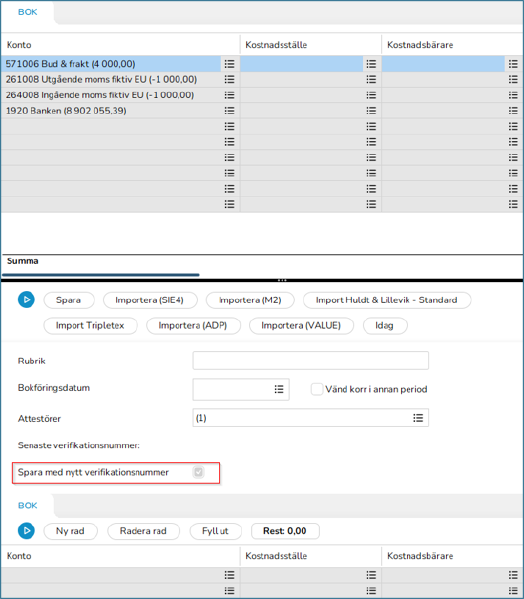This screenshot has height=599, width=524.
Task: Click the Fyll ut button
Action: [215, 531]
